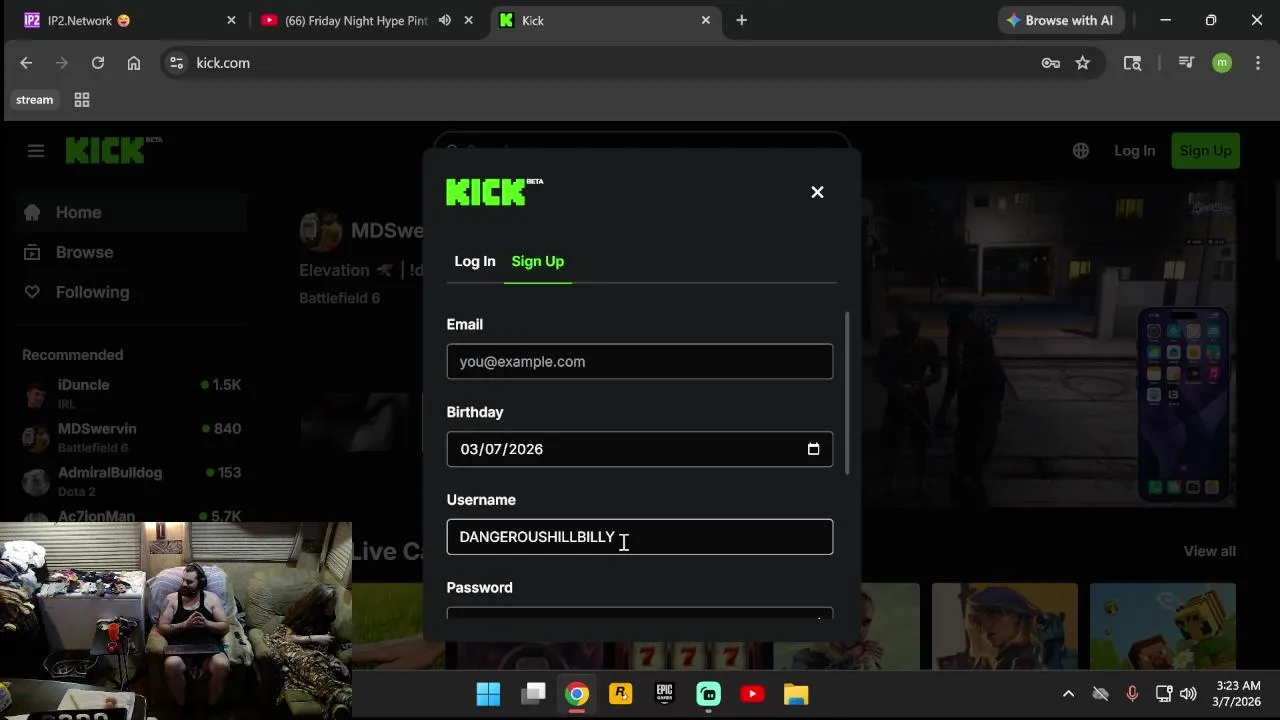
Task: Click the Birthday date field
Action: (x=640, y=449)
